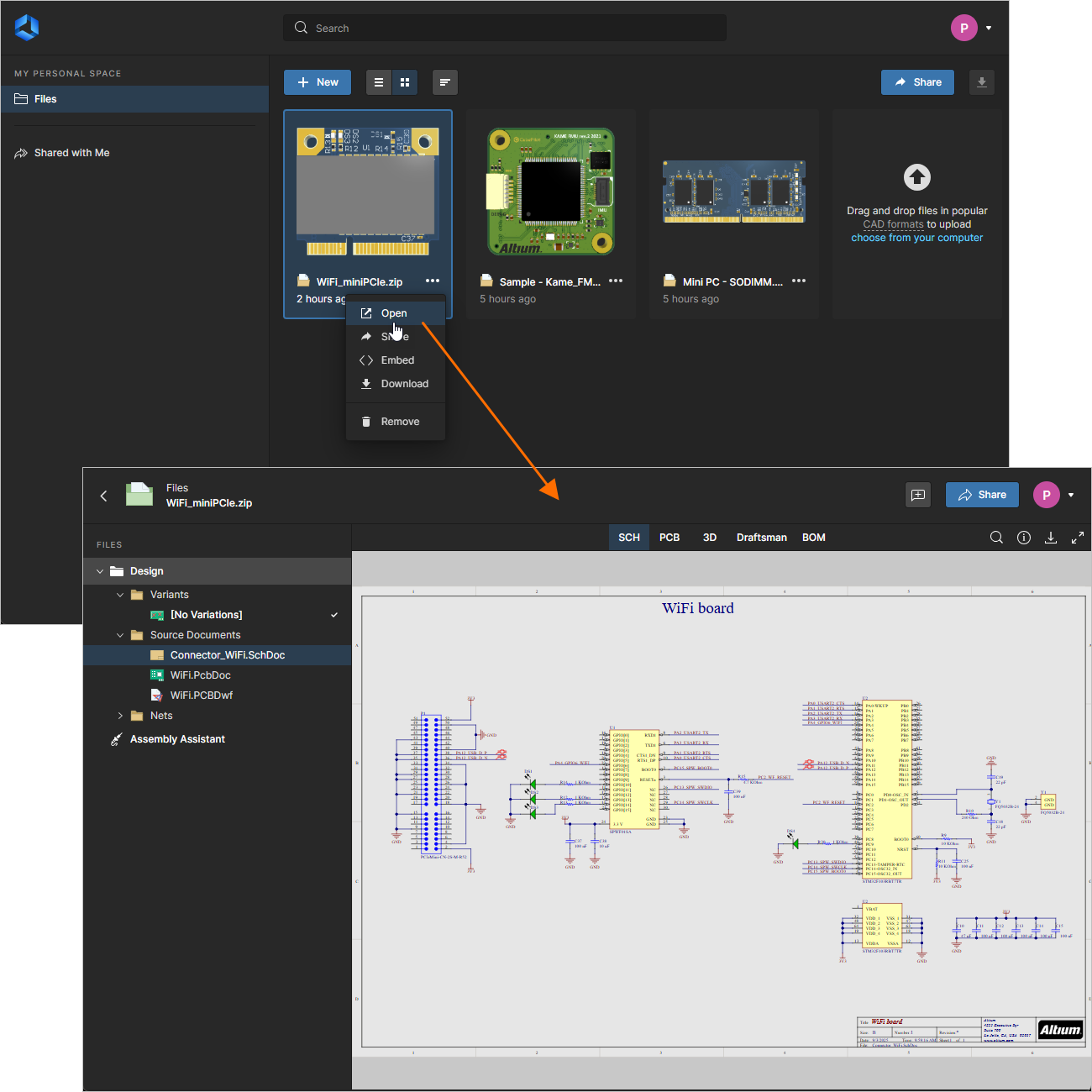Open the user avatar dropdown arrow in top window

click(989, 28)
